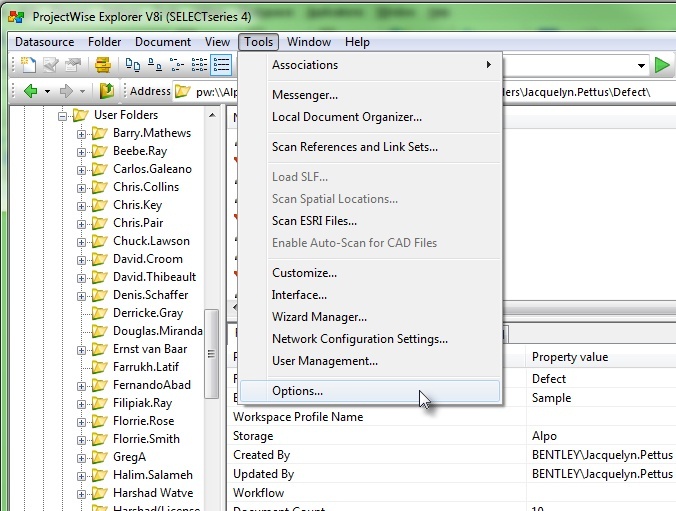Image resolution: width=676 pixels, height=511 pixels.
Task: Open Network Configuration Settings...
Action: coord(370,339)
